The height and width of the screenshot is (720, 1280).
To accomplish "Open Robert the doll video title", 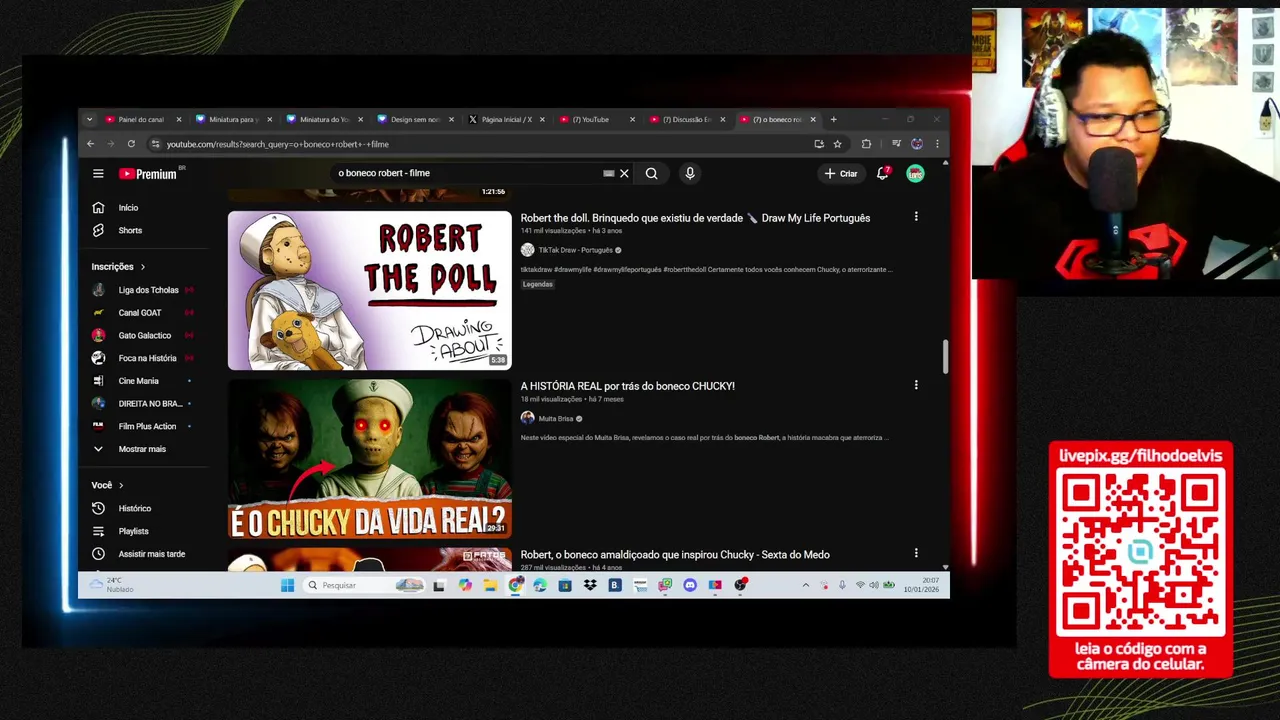I will pyautogui.click(x=695, y=218).
